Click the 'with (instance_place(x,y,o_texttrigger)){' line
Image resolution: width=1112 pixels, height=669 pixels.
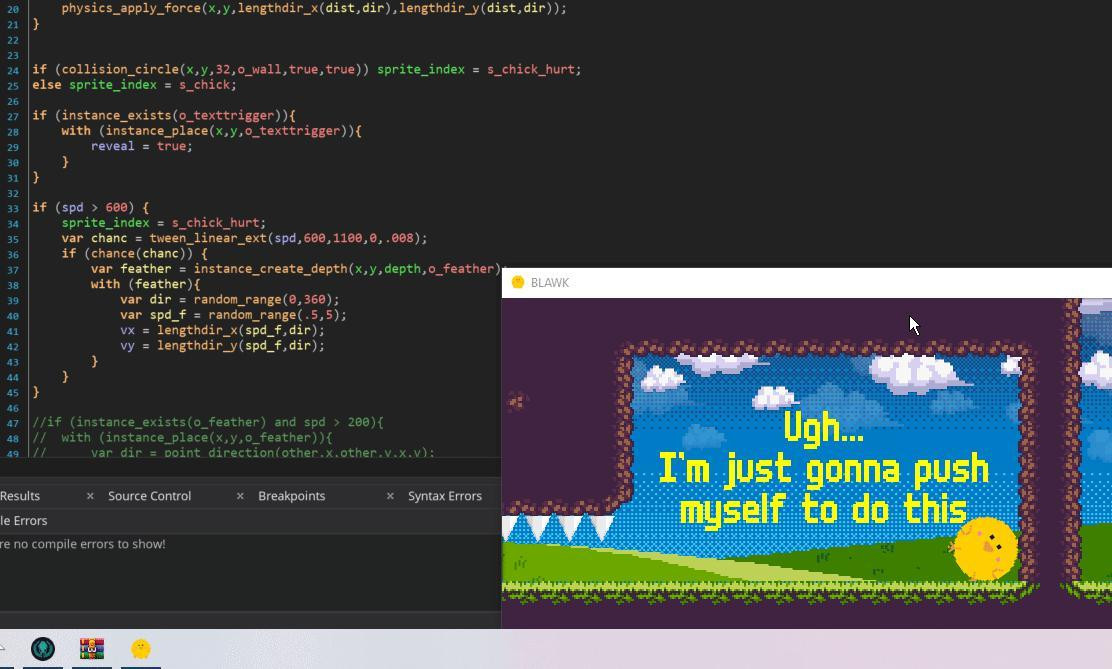[x=211, y=131]
